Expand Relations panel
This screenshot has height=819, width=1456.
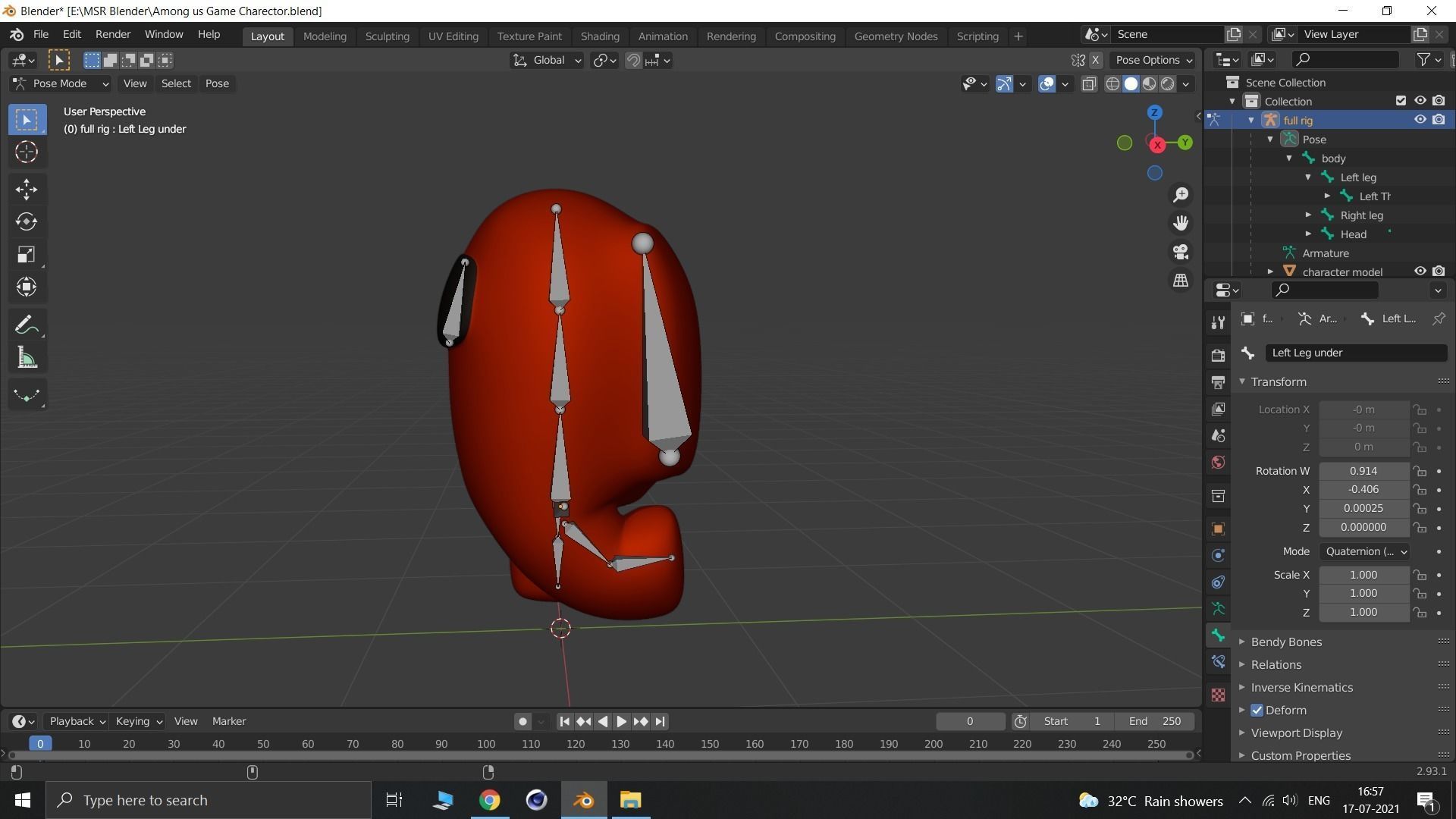coord(1276,665)
